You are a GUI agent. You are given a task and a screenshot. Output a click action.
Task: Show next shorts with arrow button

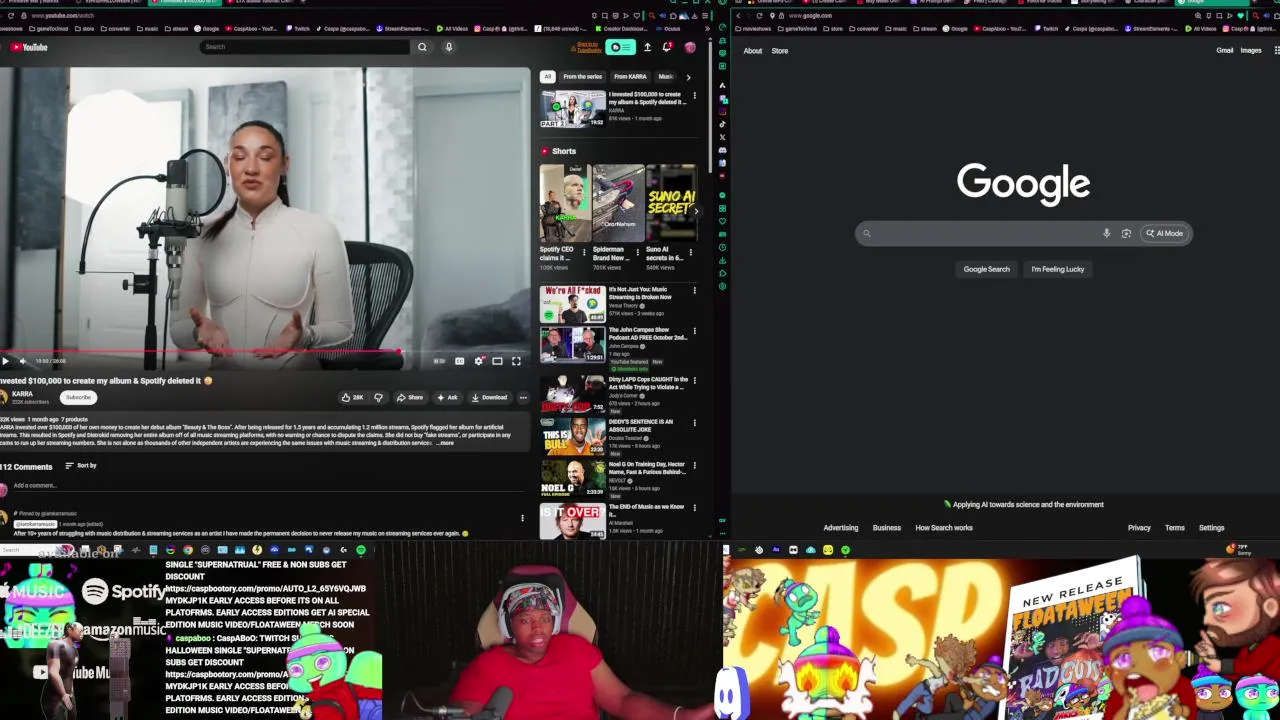point(696,211)
